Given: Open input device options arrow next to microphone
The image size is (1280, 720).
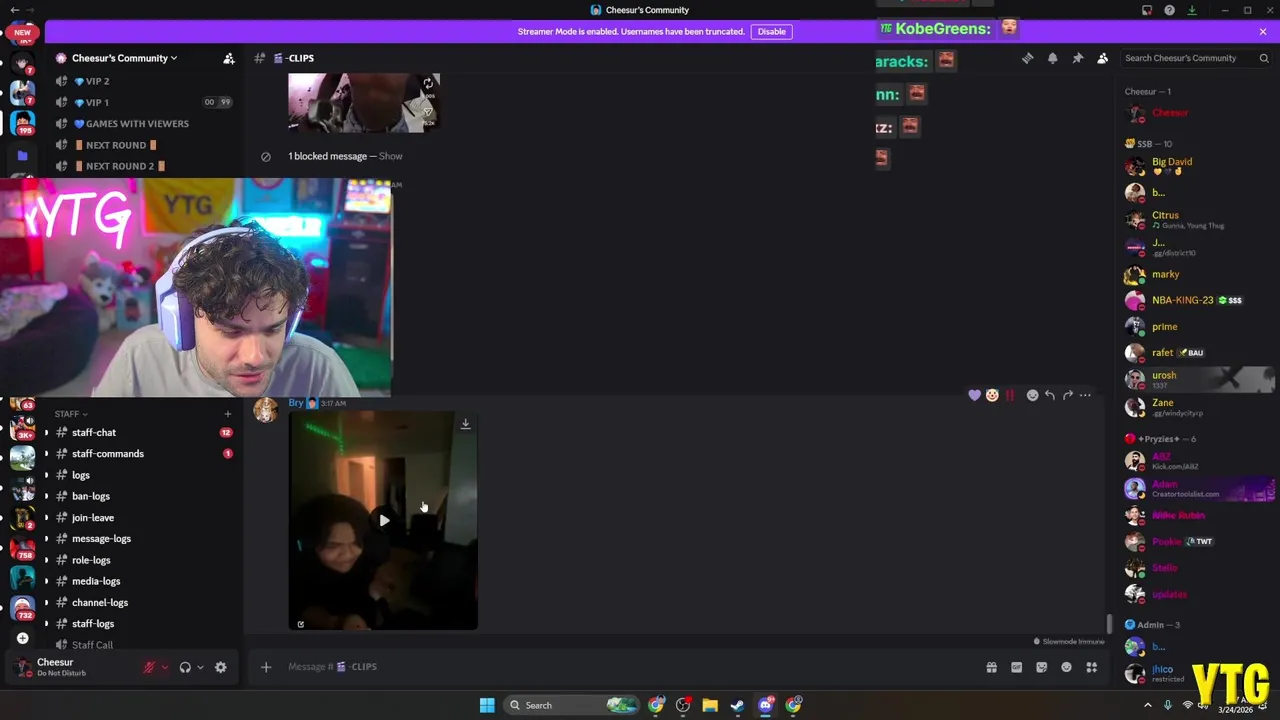Looking at the screenshot, I should click(164, 667).
